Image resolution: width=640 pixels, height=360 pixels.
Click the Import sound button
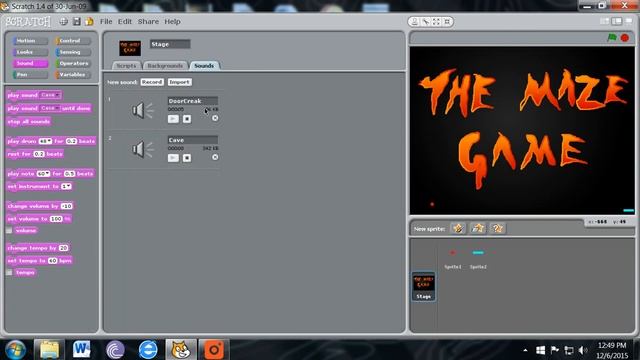point(180,82)
